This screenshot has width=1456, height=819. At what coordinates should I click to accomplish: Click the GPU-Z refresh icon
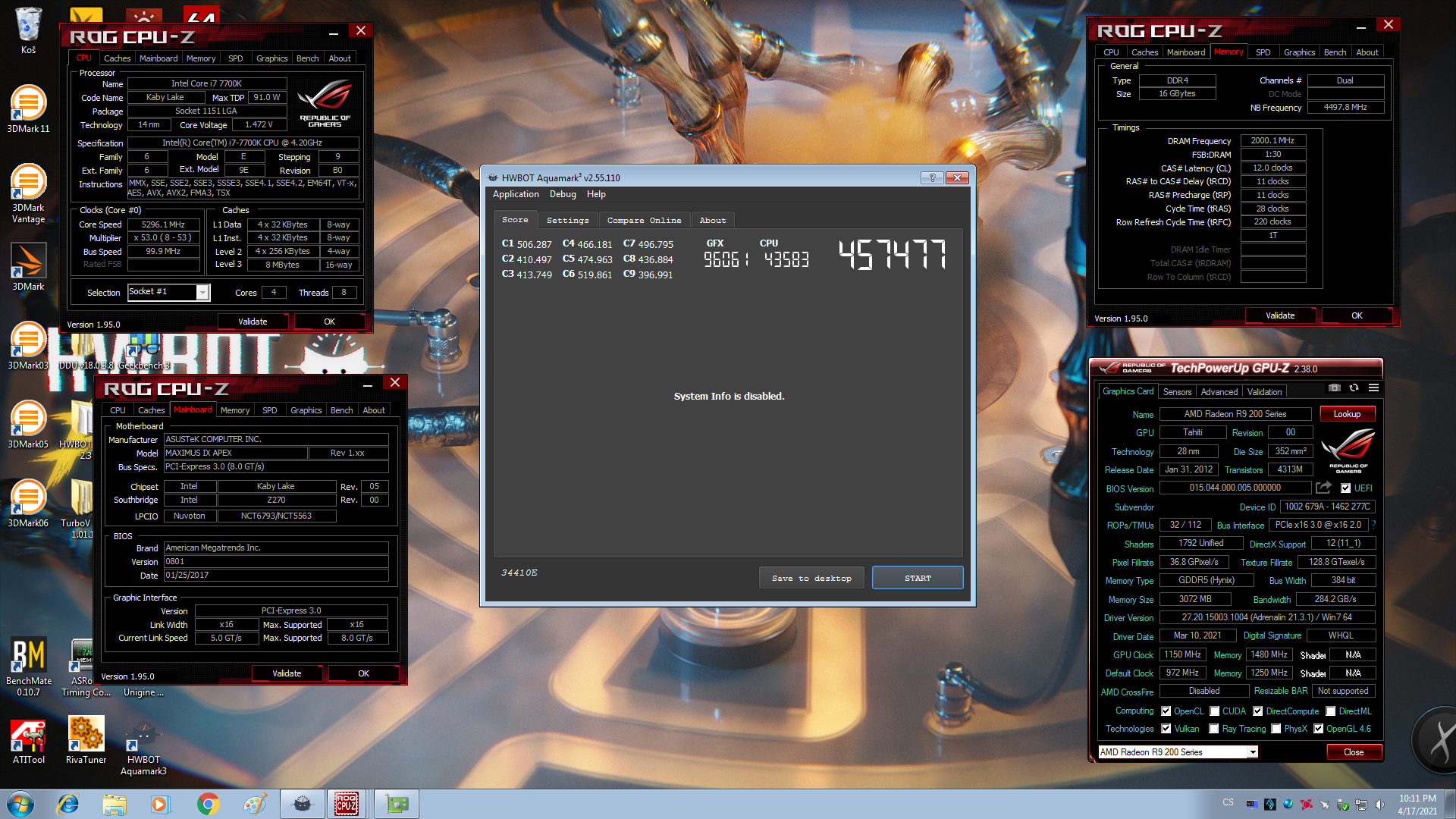point(1354,388)
